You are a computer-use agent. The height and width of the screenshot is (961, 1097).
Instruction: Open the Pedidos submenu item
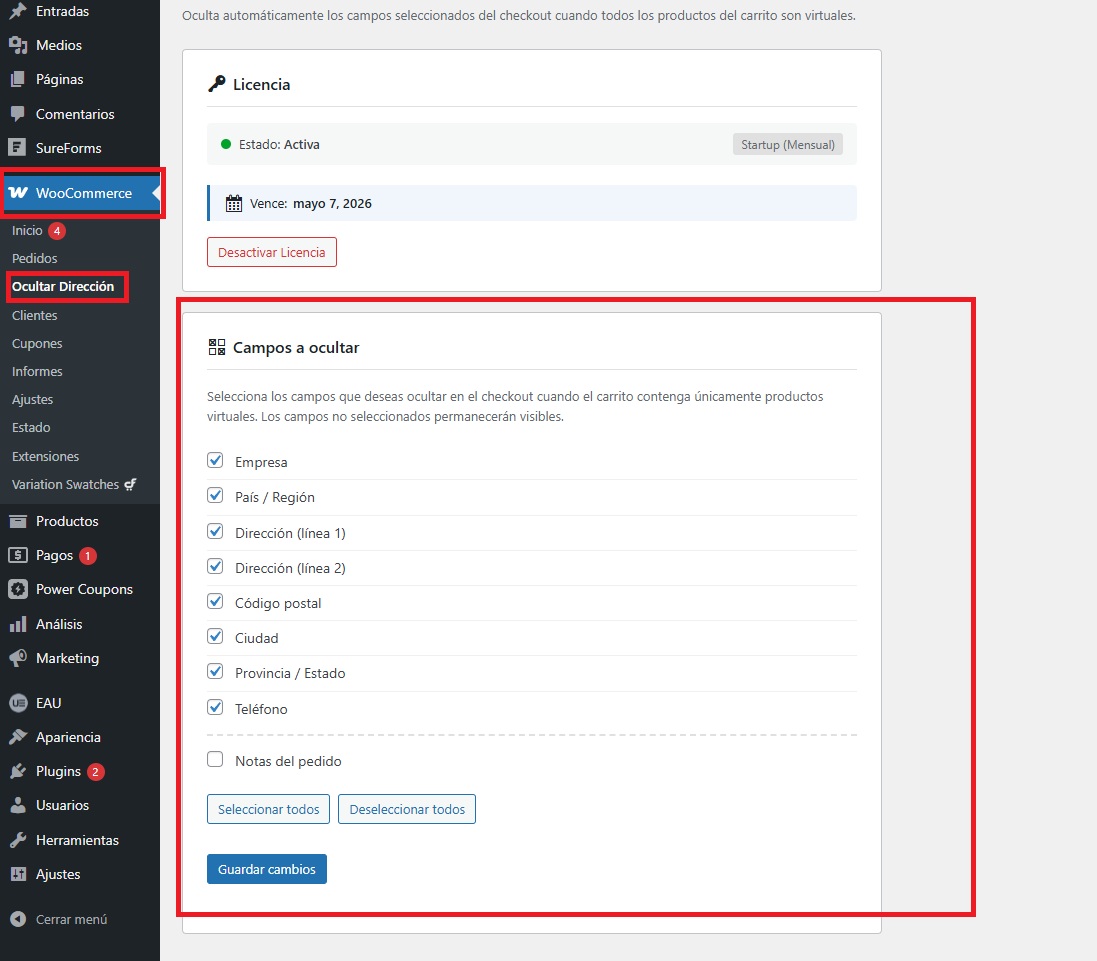35,258
